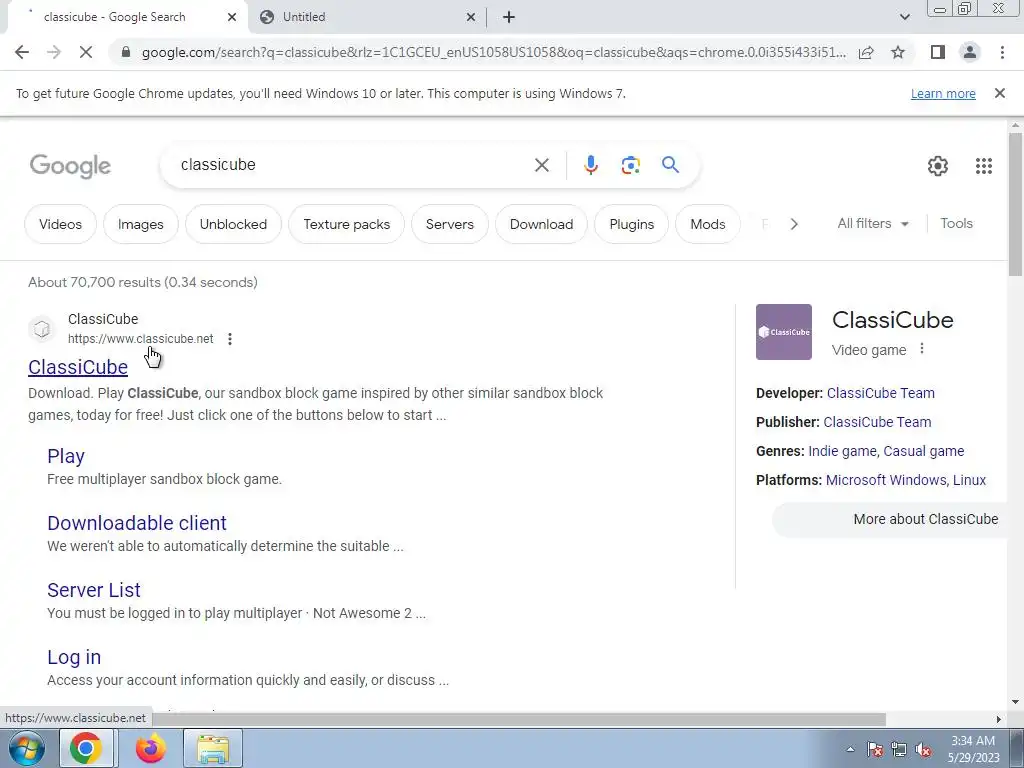The width and height of the screenshot is (1024, 768).
Task: Open developer ClassiCube Team link
Action: tap(880, 393)
